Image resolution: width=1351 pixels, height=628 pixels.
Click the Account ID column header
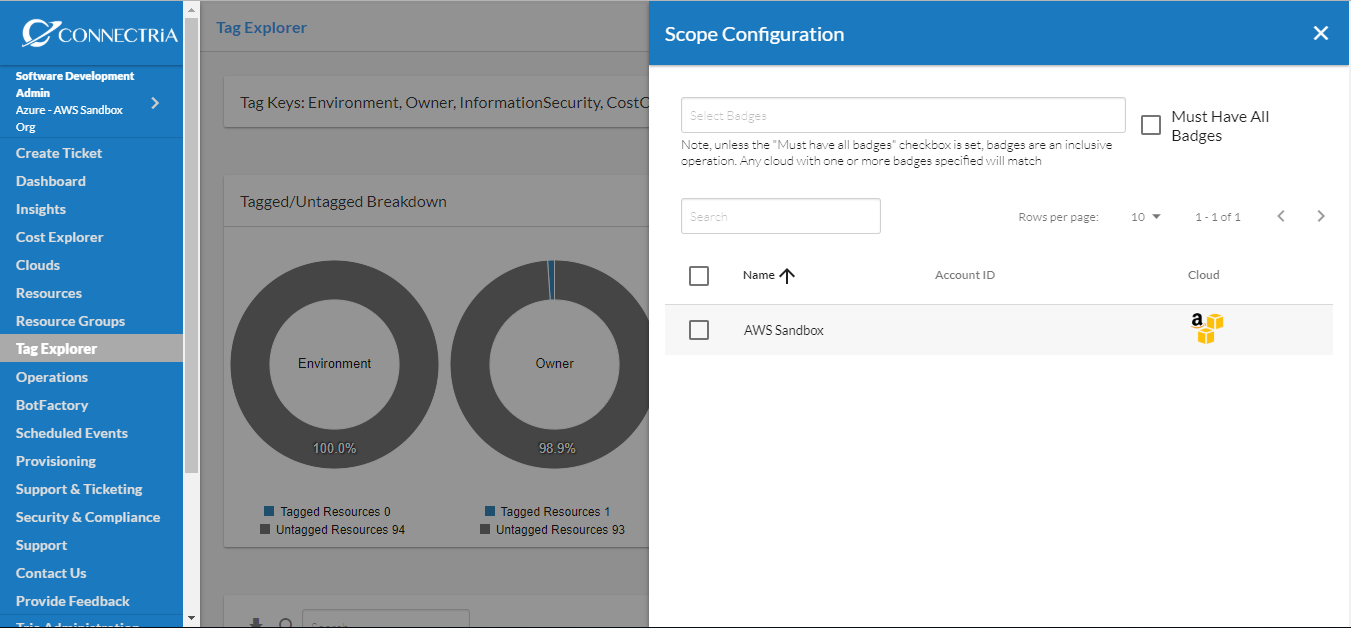(x=965, y=275)
